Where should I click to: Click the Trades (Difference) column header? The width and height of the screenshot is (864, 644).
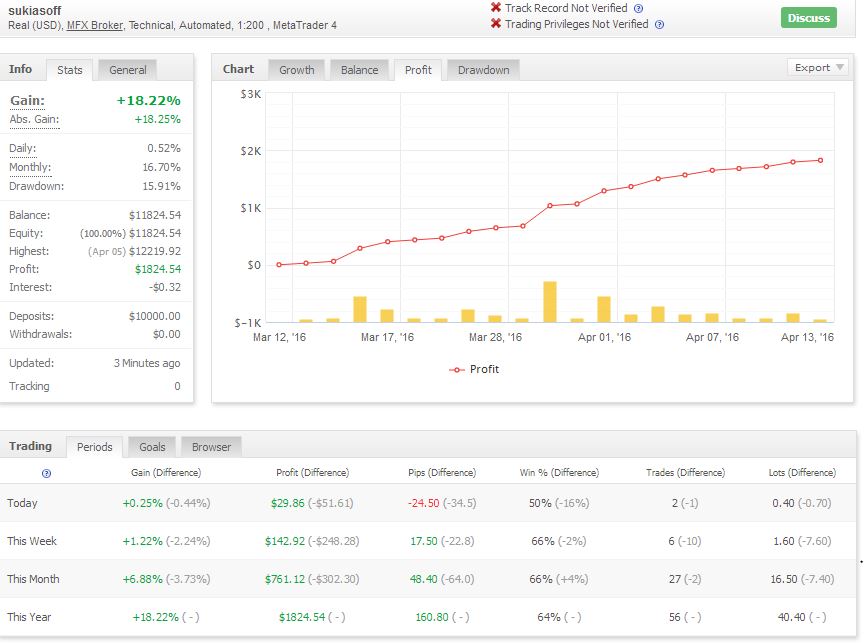[685, 473]
